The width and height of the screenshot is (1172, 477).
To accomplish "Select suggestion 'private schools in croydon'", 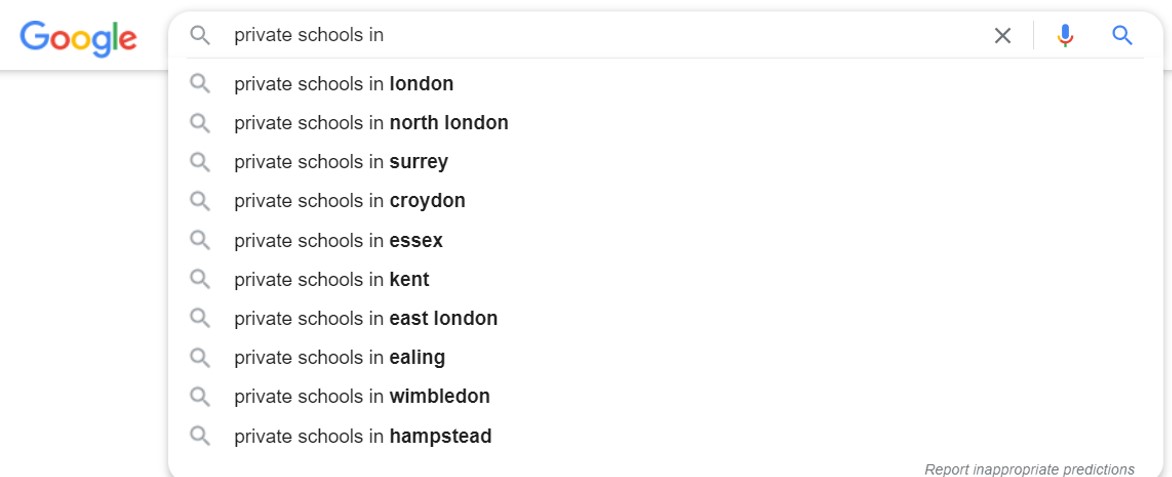I will tap(665, 201).
